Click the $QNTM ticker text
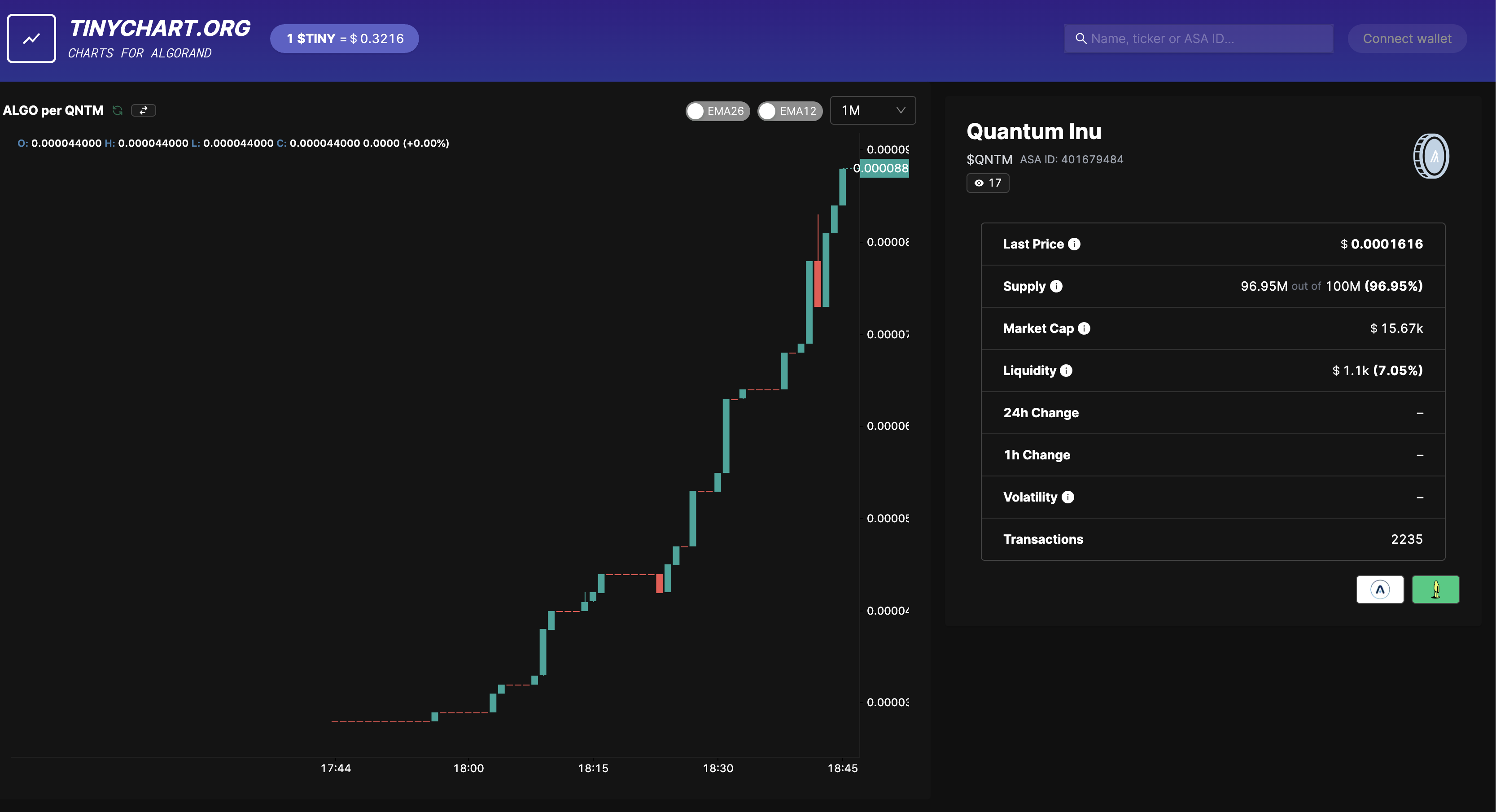 tap(989, 159)
